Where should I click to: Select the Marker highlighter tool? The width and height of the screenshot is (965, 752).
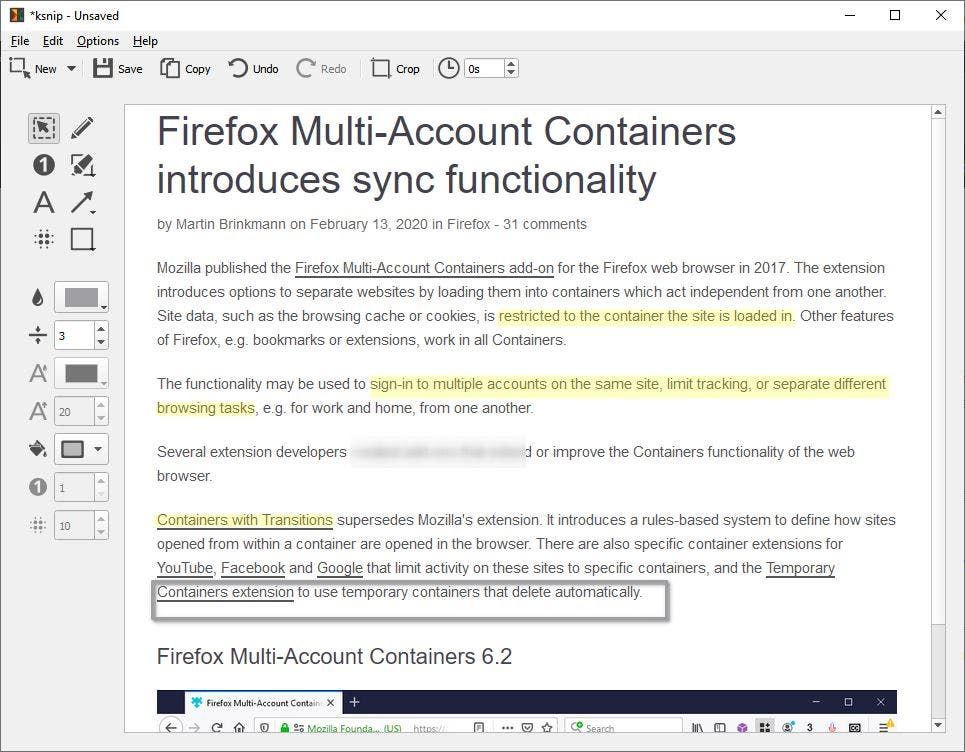(82, 165)
